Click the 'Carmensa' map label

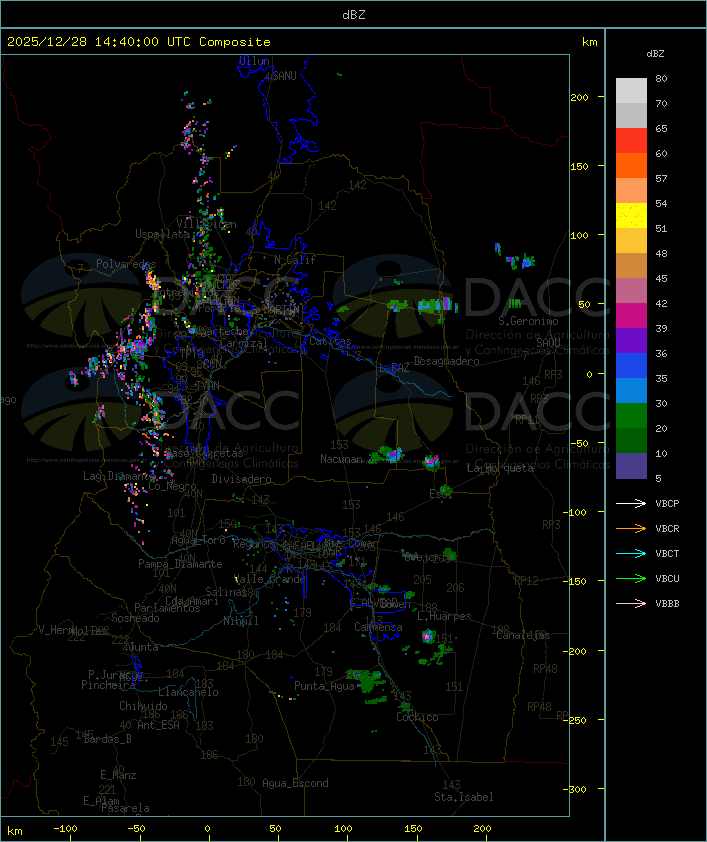(x=378, y=627)
